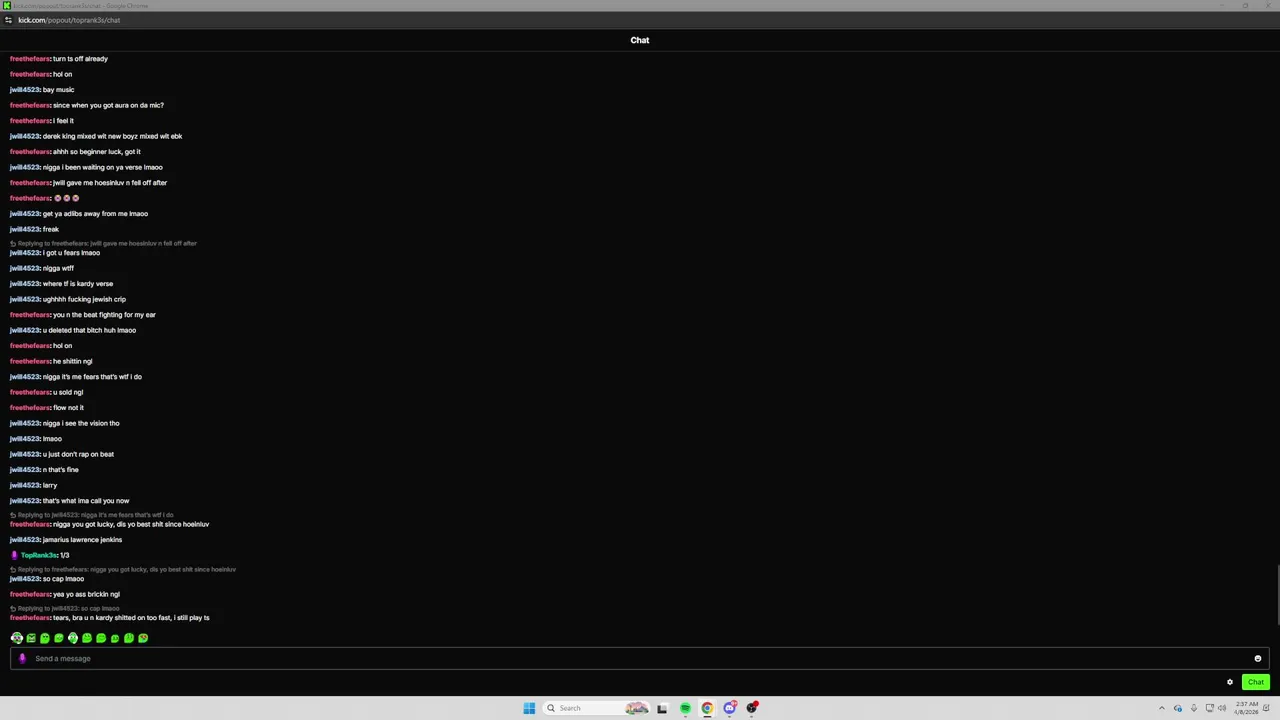View site information icon beside kick.com URL
Screen dimensions: 1280x720
click(x=8, y=20)
